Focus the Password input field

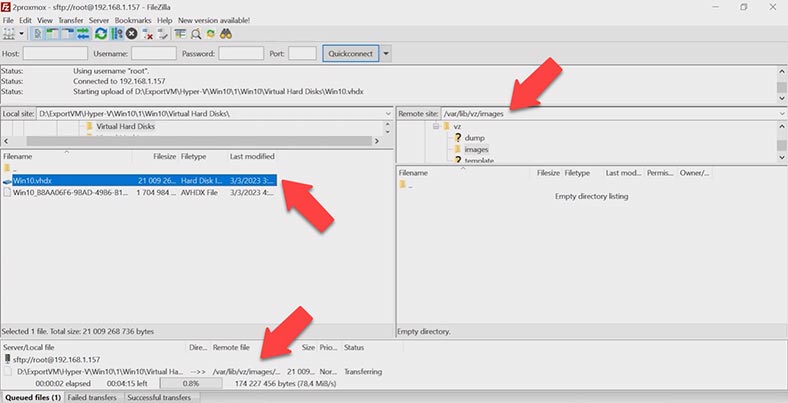point(241,53)
